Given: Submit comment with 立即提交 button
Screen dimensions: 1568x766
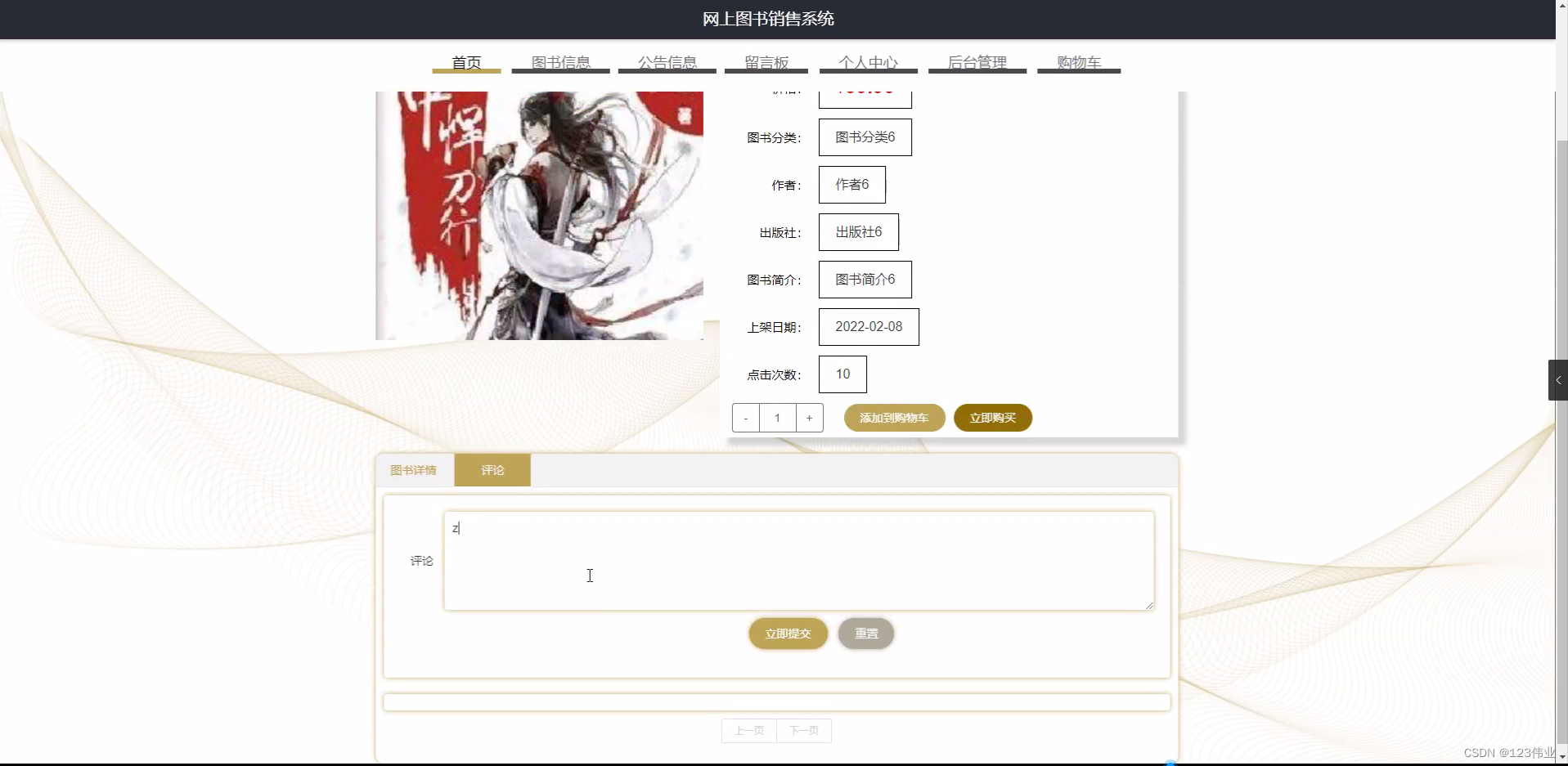Looking at the screenshot, I should tap(787, 634).
